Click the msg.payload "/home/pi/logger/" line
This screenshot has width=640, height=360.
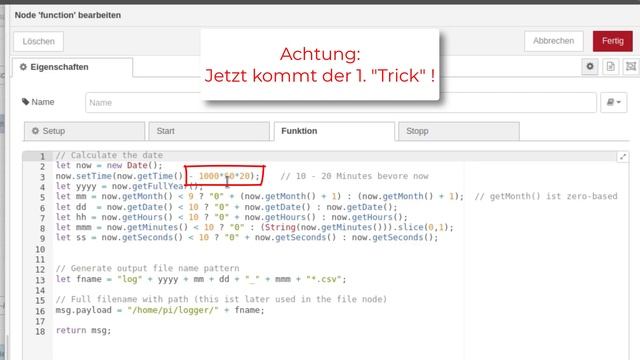pos(160,310)
